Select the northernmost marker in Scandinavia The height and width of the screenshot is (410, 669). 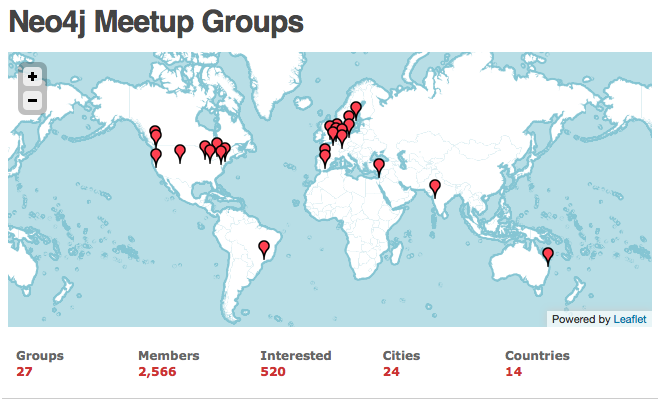[x=356, y=110]
